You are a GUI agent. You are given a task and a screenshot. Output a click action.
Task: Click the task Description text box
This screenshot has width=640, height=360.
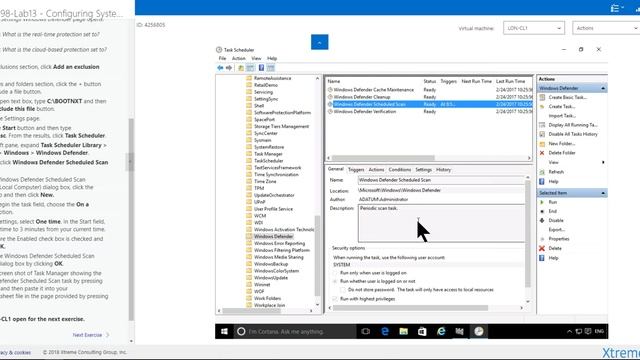pyautogui.click(x=441, y=223)
